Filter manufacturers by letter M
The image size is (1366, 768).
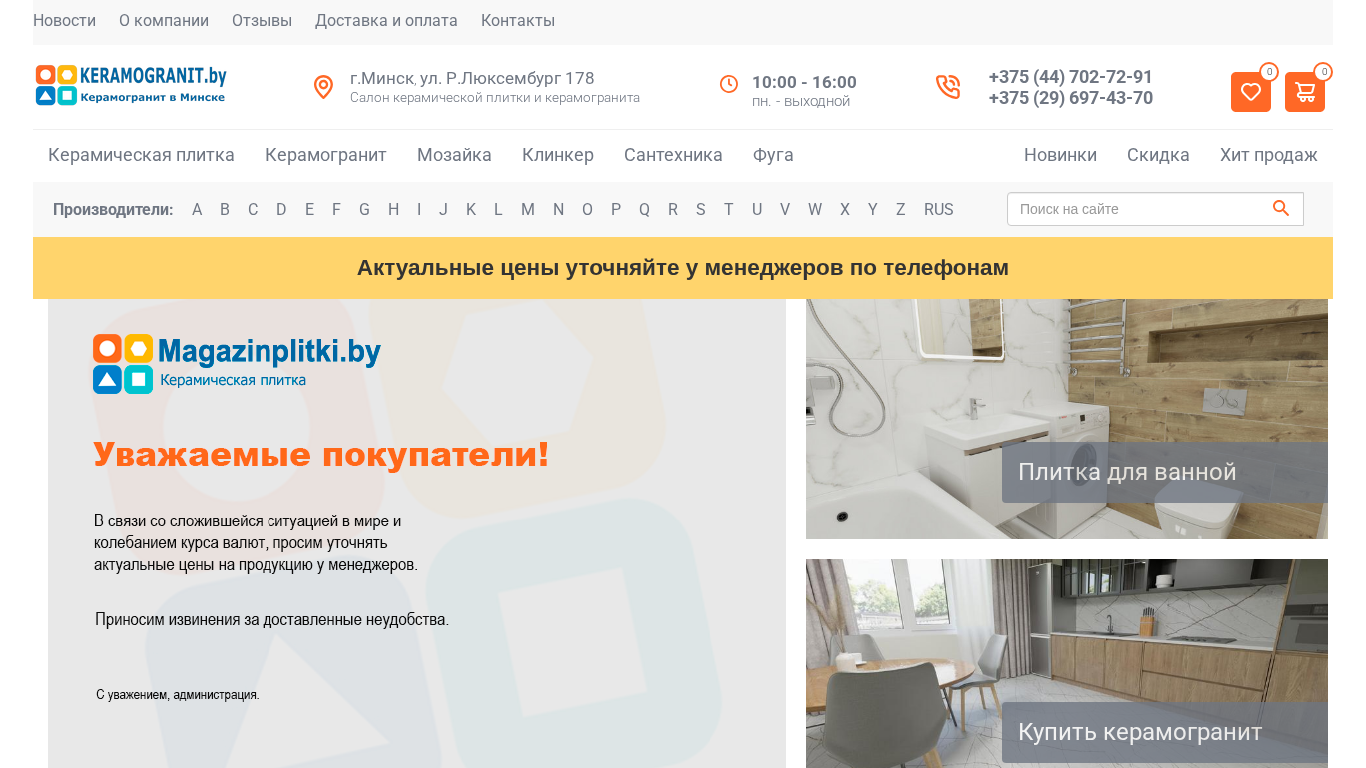pos(527,210)
